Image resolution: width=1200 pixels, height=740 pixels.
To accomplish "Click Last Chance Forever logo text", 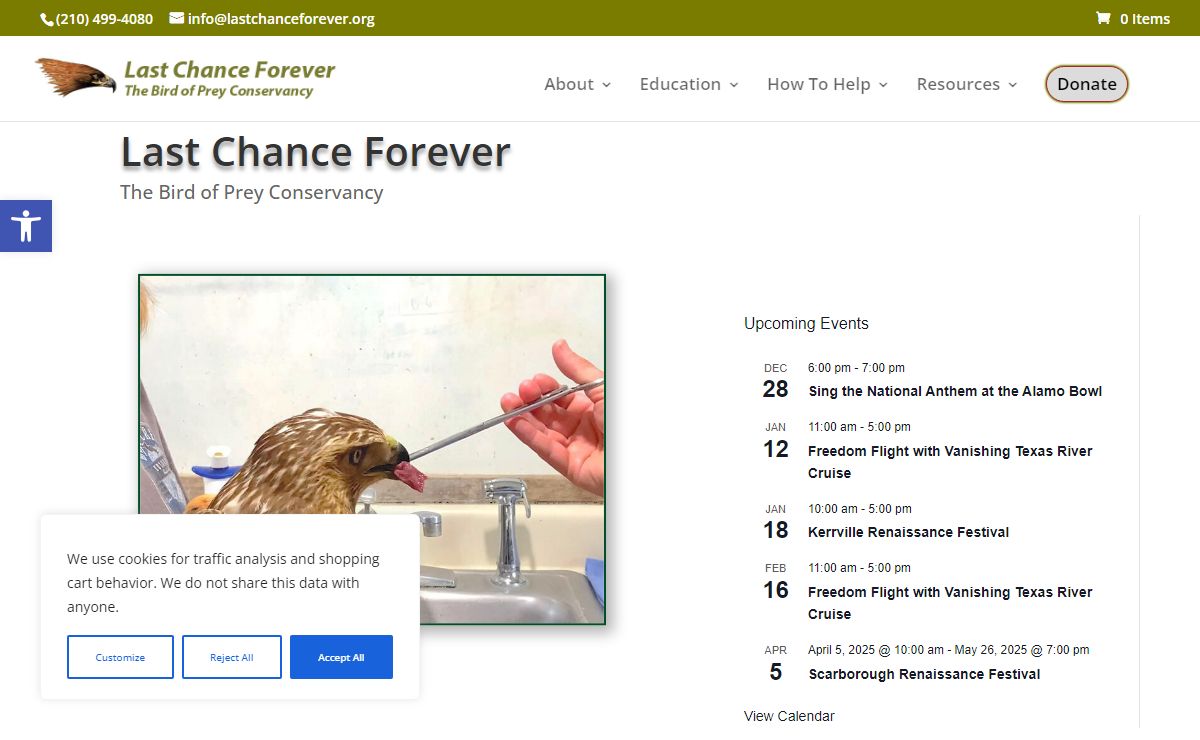I will click(229, 78).
